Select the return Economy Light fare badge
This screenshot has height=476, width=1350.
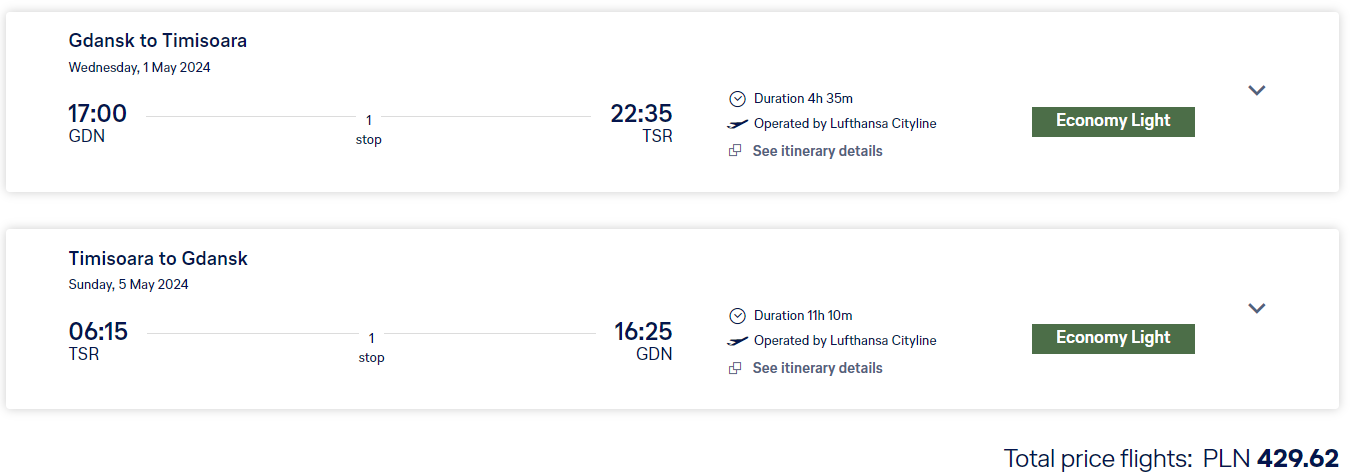1113,338
